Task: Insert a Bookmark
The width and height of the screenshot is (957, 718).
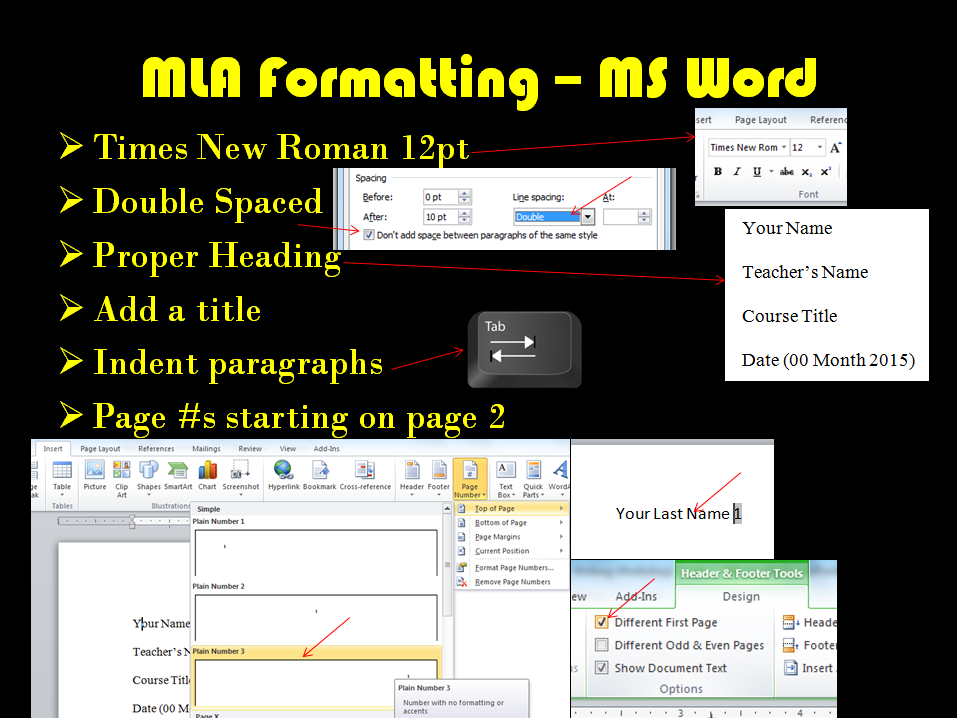Action: tap(319, 476)
